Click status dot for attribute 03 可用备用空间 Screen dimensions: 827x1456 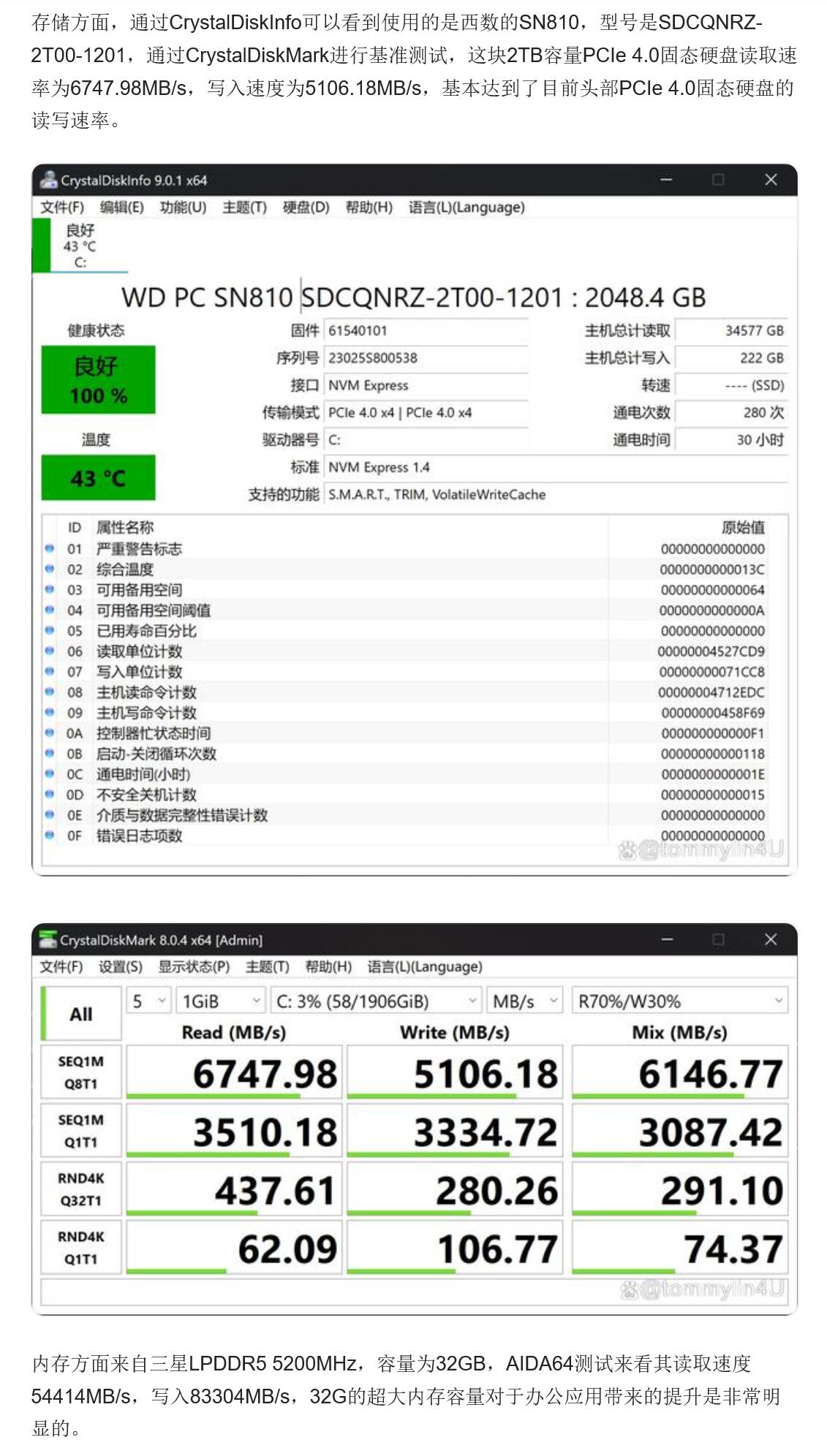tap(50, 589)
